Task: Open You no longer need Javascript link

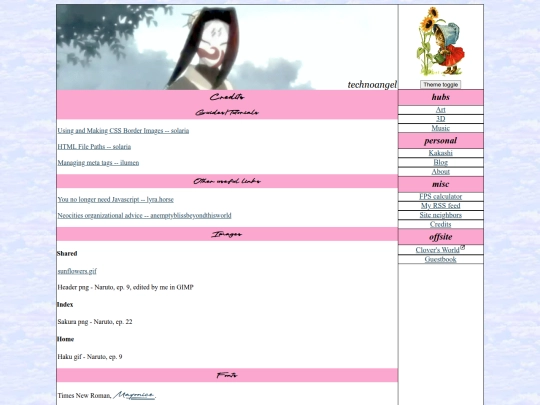Action: pyautogui.click(x=115, y=199)
